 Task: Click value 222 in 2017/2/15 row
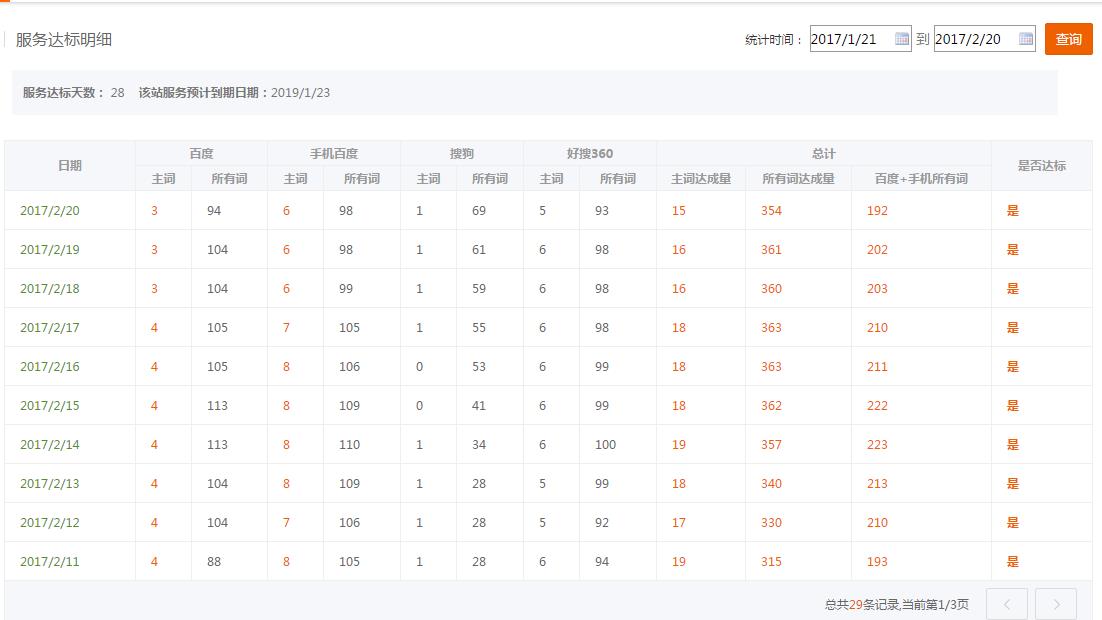click(877, 406)
